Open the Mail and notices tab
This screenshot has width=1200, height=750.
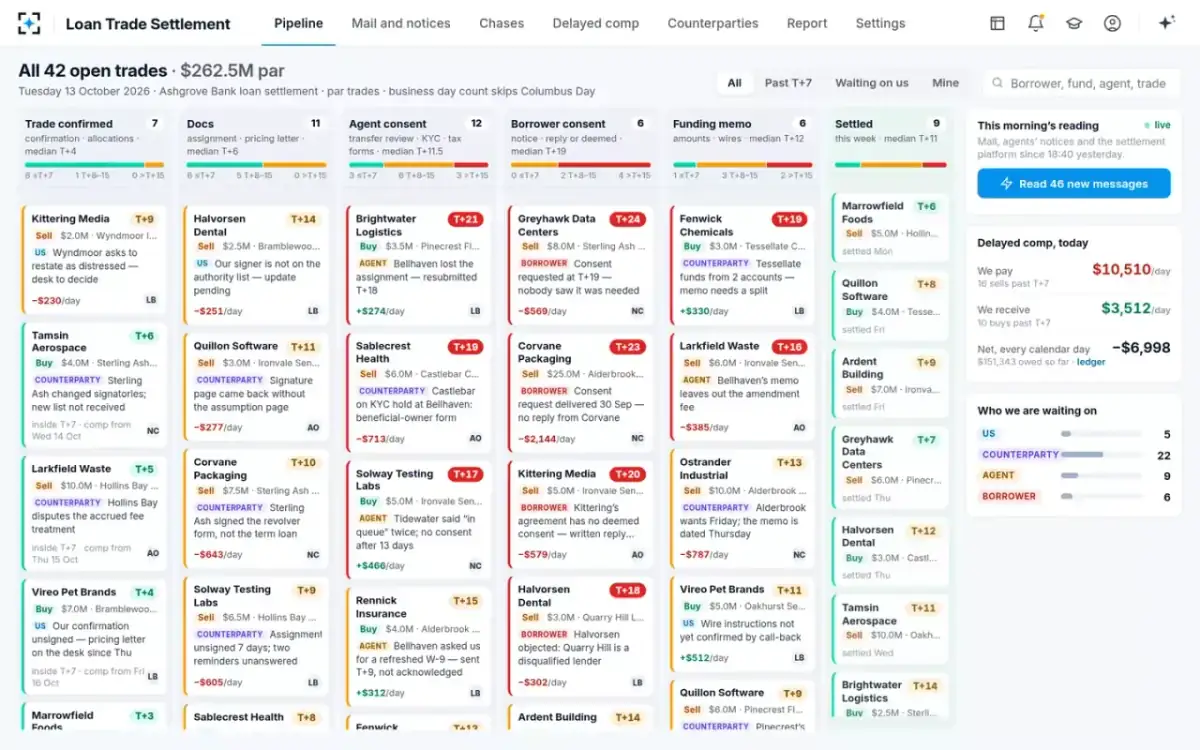[x=401, y=23]
